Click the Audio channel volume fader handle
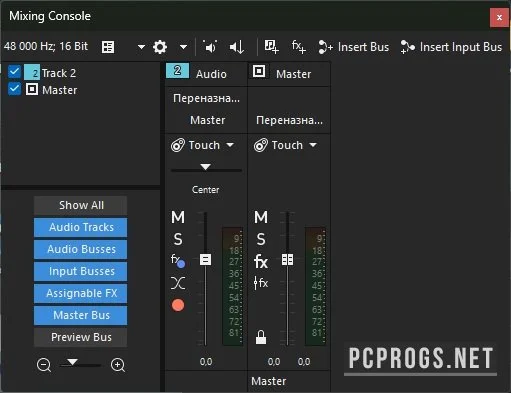Image resolution: width=511 pixels, height=393 pixels. tap(205, 260)
